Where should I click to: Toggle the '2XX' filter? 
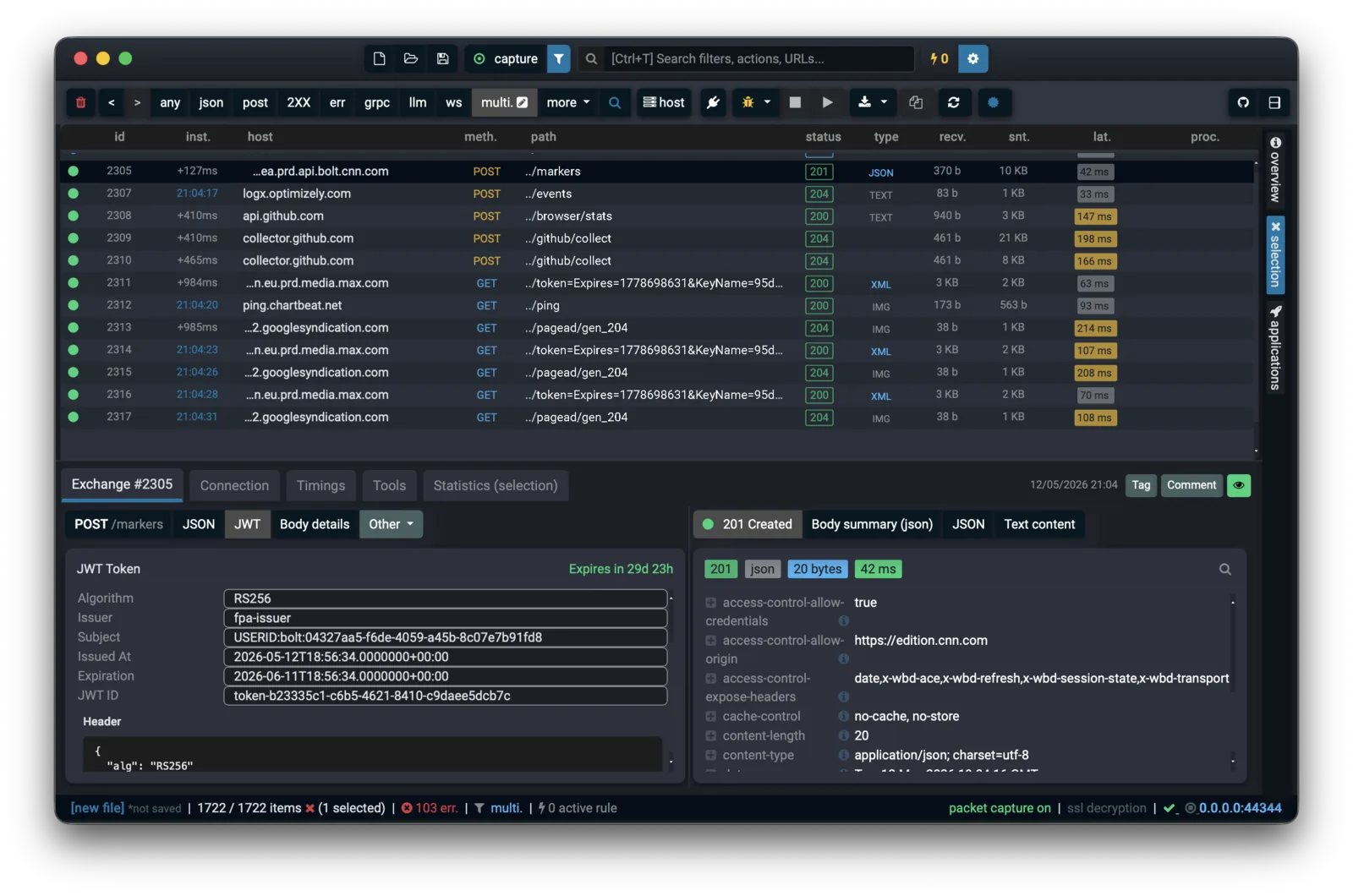click(x=299, y=102)
